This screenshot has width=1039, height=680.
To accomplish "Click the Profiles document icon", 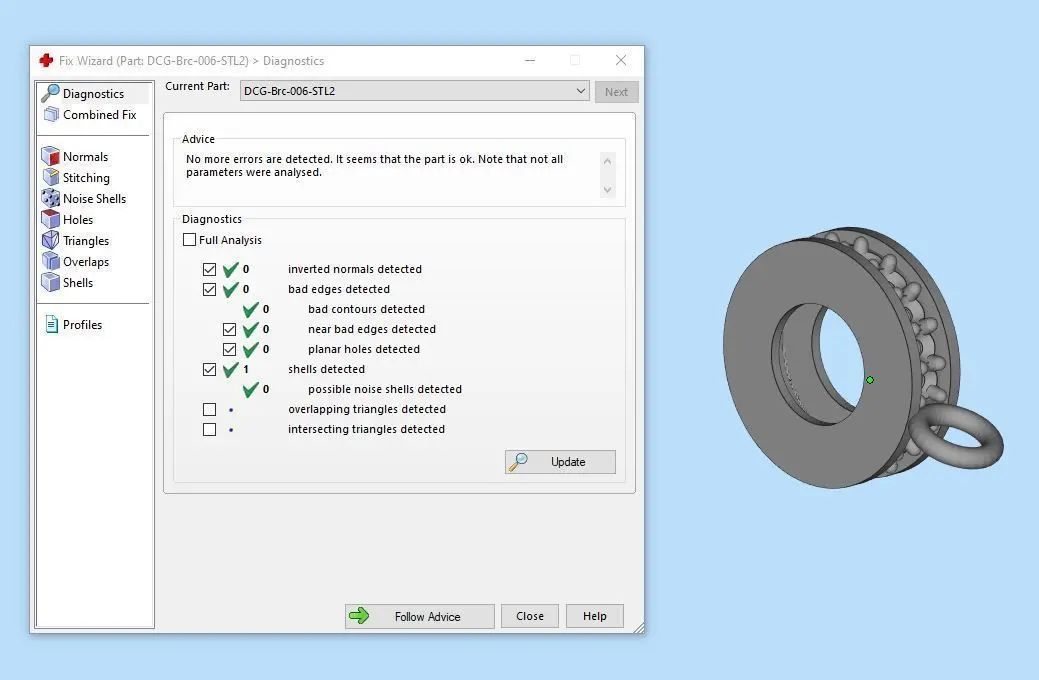I will [51, 324].
